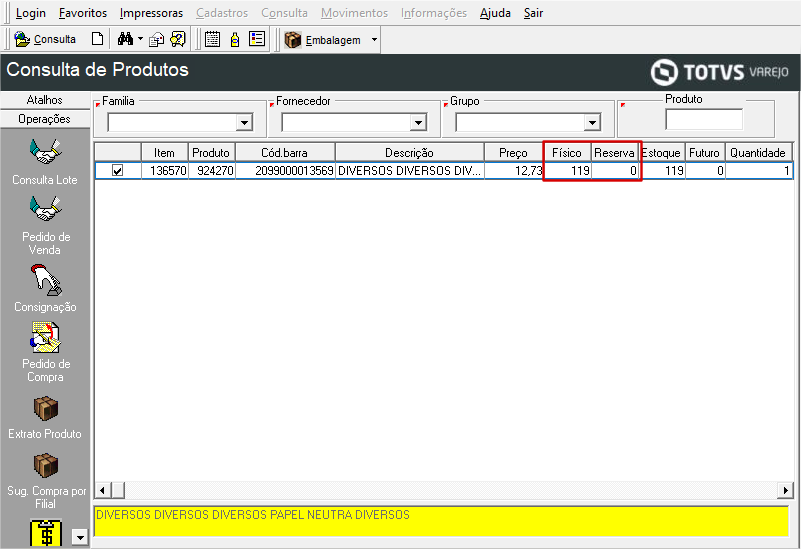
Task: Click inside the Familia filter field
Action: click(172, 122)
